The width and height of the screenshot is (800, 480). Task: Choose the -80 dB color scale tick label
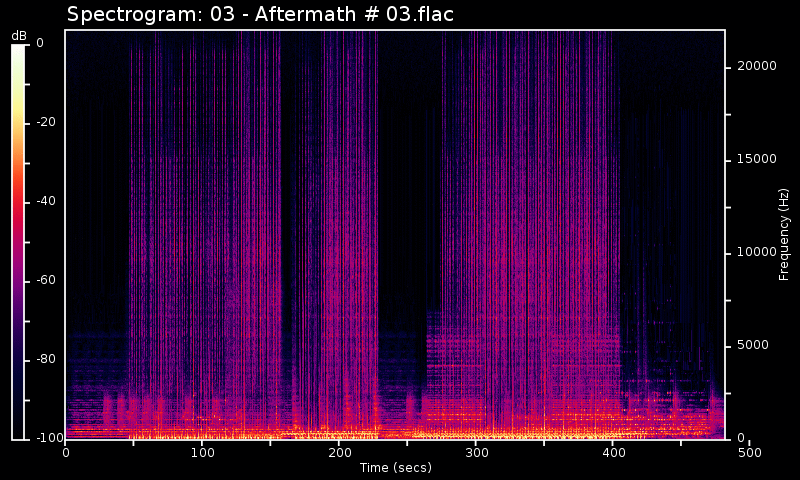(x=44, y=359)
